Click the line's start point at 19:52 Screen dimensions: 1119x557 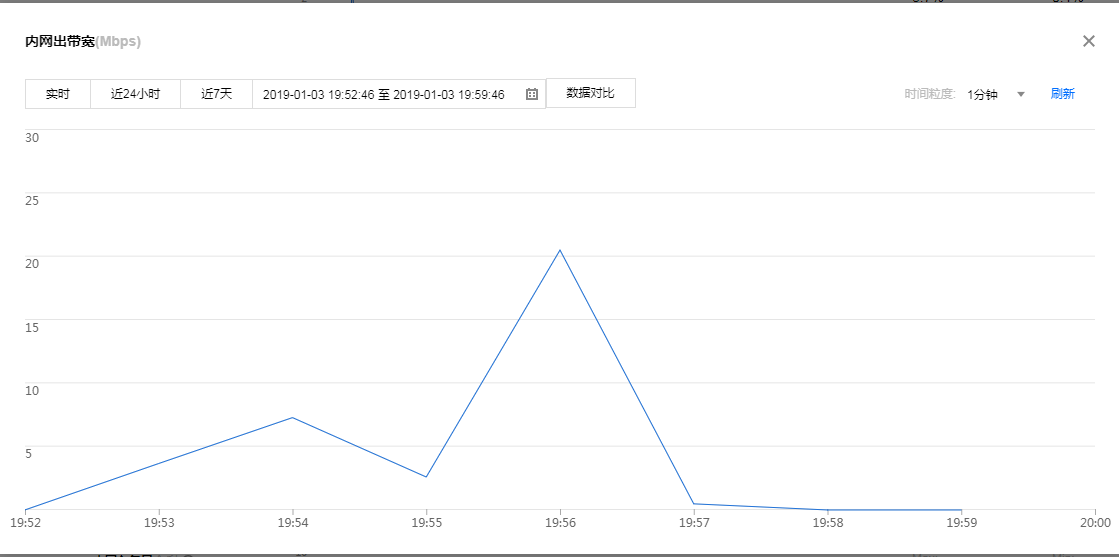(x=25, y=510)
